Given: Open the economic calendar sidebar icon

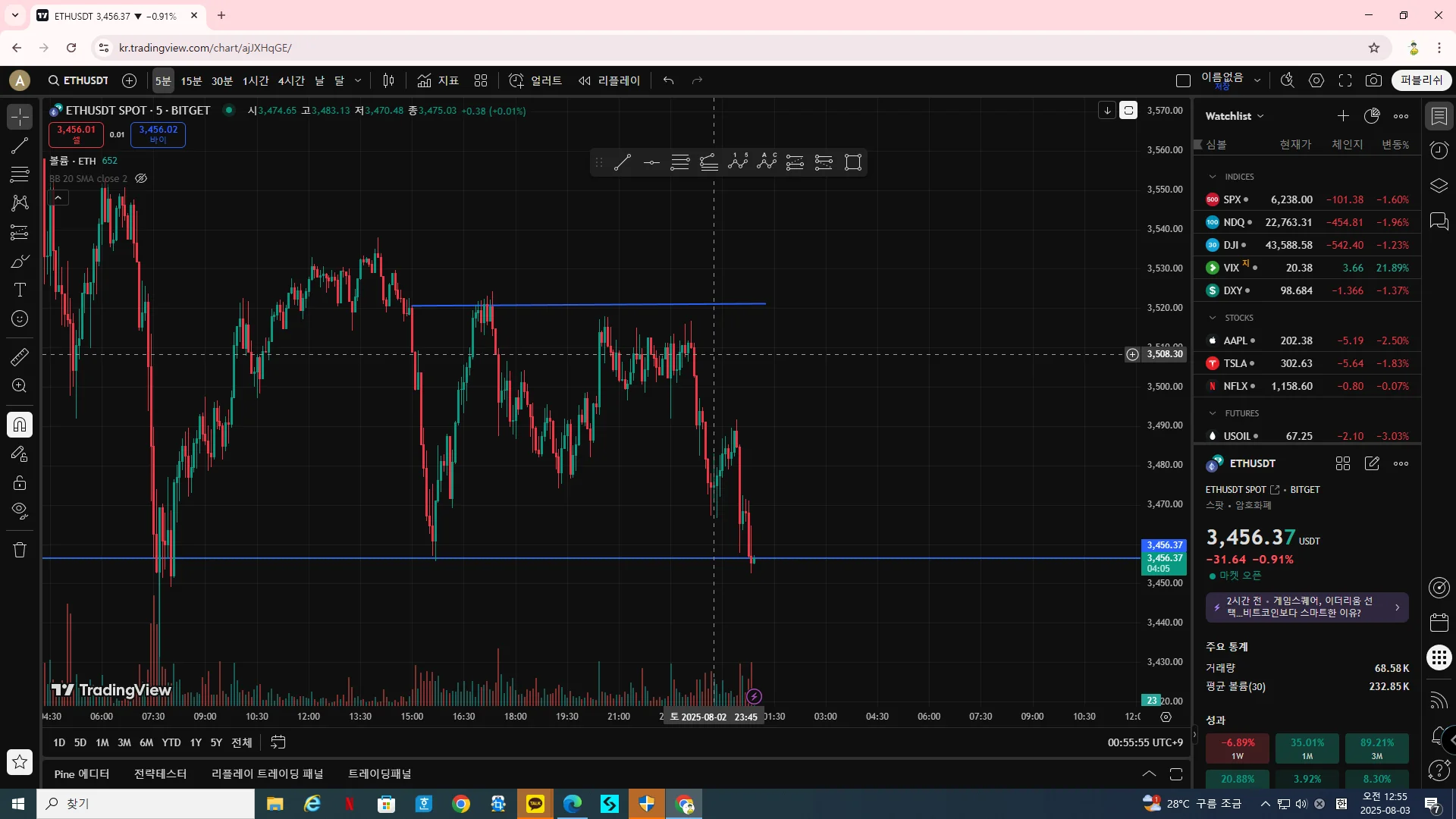Looking at the screenshot, I should 1439,623.
